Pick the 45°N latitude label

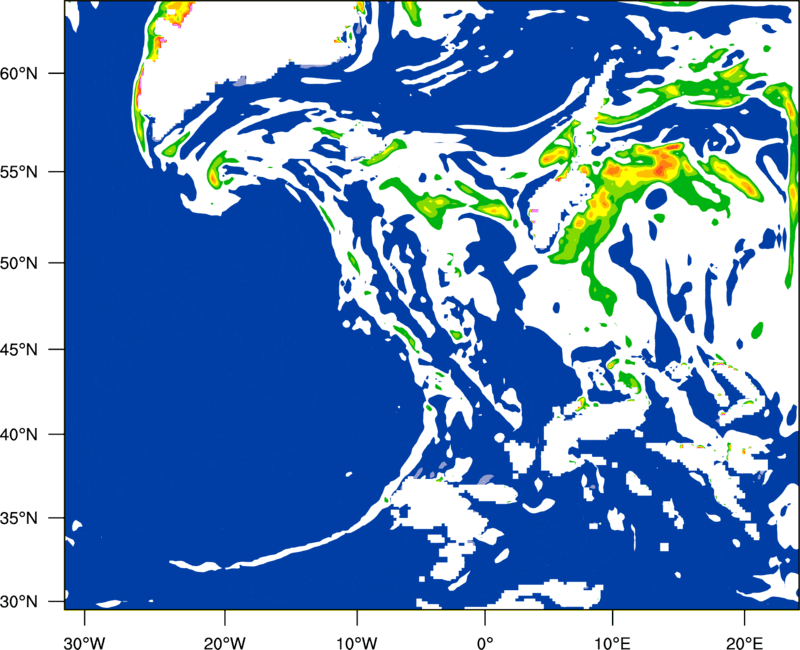tap(19, 349)
